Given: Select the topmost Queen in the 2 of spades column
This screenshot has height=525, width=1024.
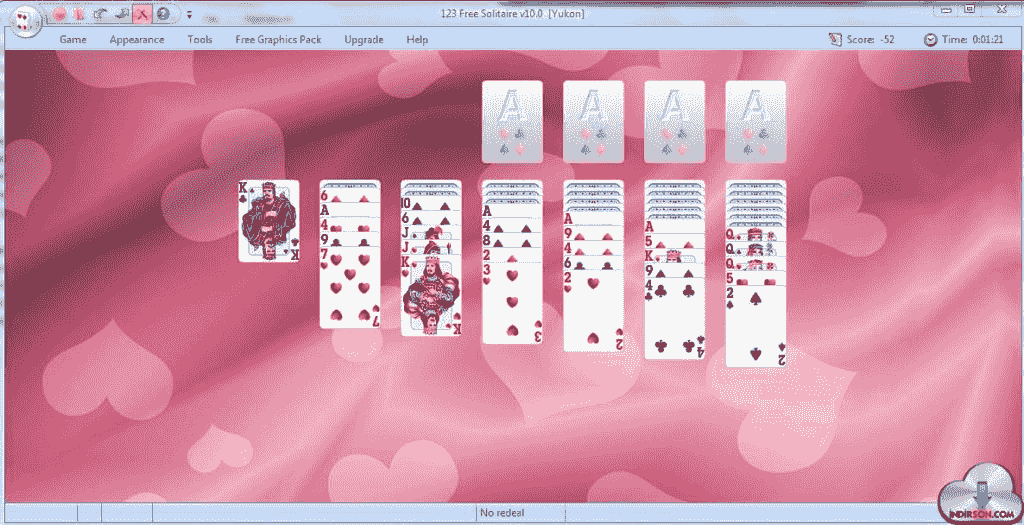Looking at the screenshot, I should [x=756, y=234].
